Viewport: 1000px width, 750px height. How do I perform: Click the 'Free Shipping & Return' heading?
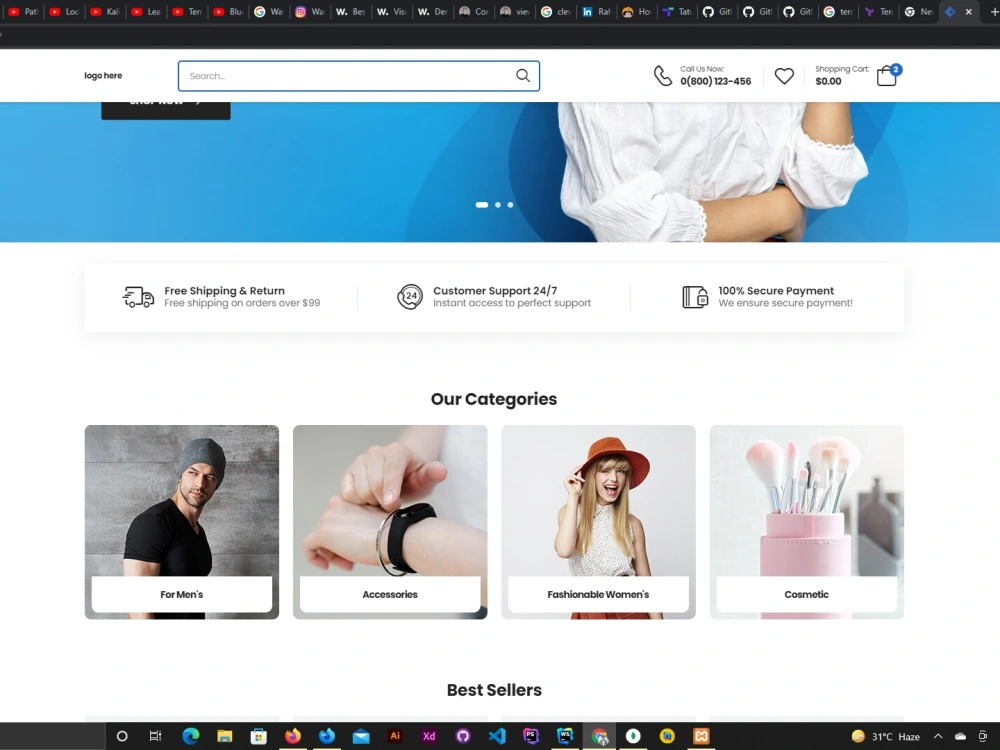(224, 291)
